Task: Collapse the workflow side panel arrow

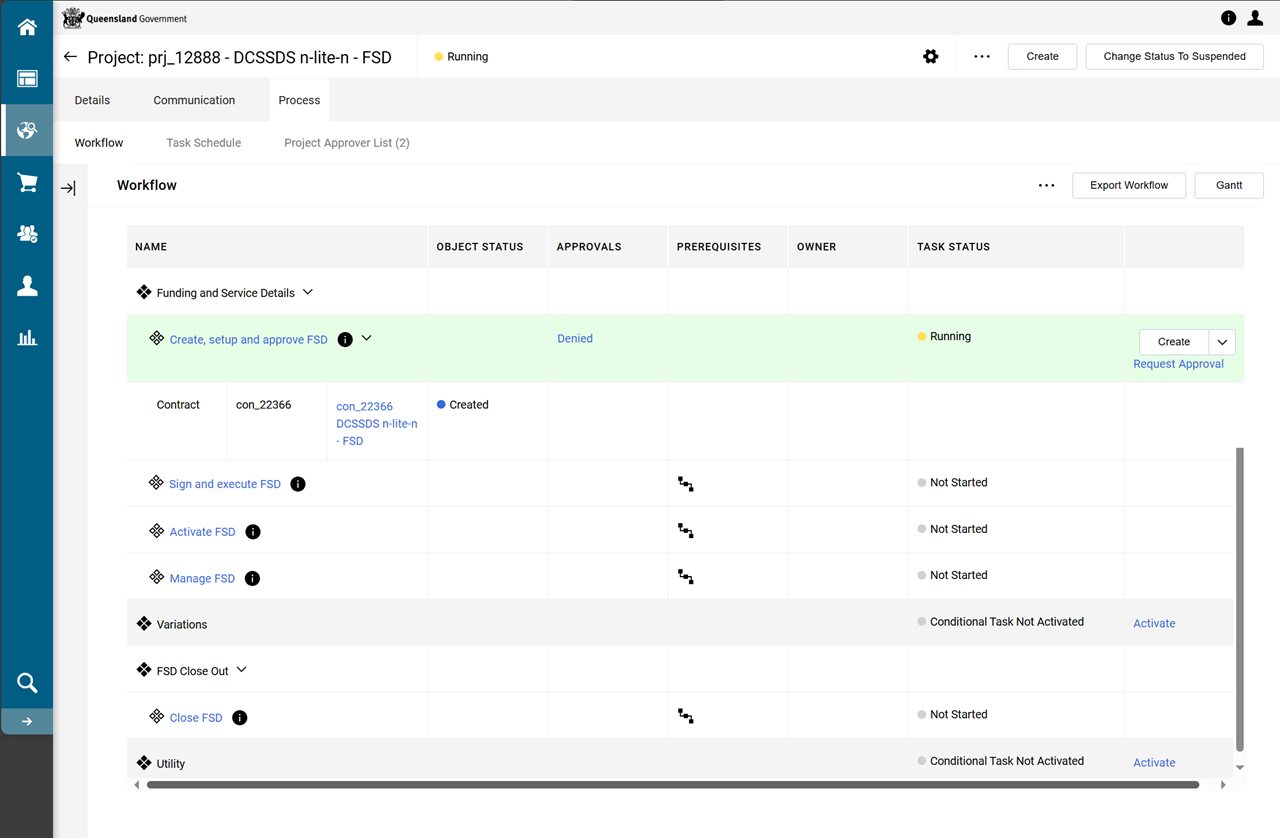Action: 68,188
